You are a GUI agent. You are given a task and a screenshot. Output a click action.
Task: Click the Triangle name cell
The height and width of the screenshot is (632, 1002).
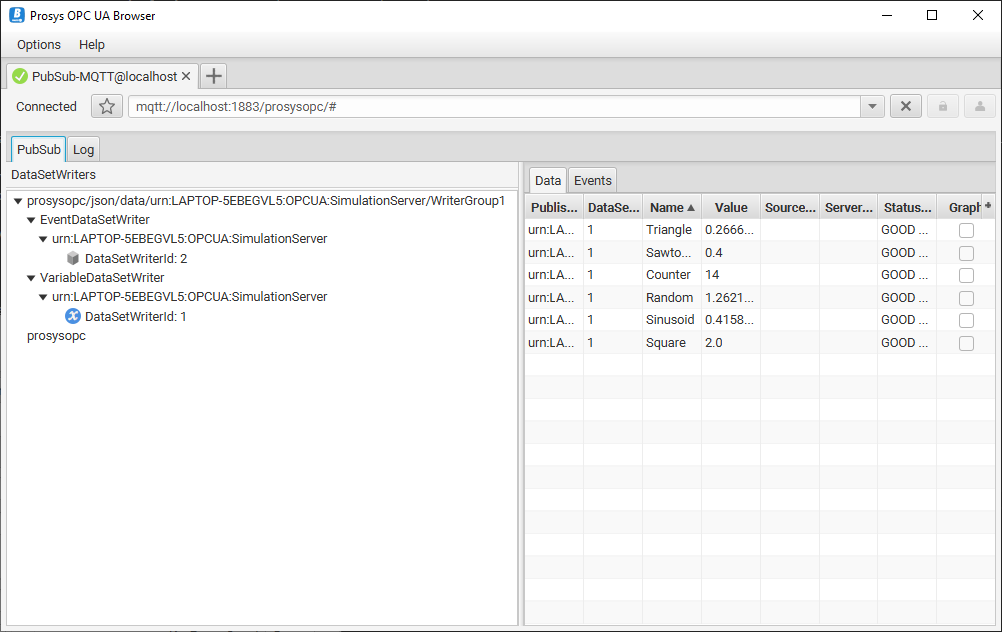click(668, 230)
